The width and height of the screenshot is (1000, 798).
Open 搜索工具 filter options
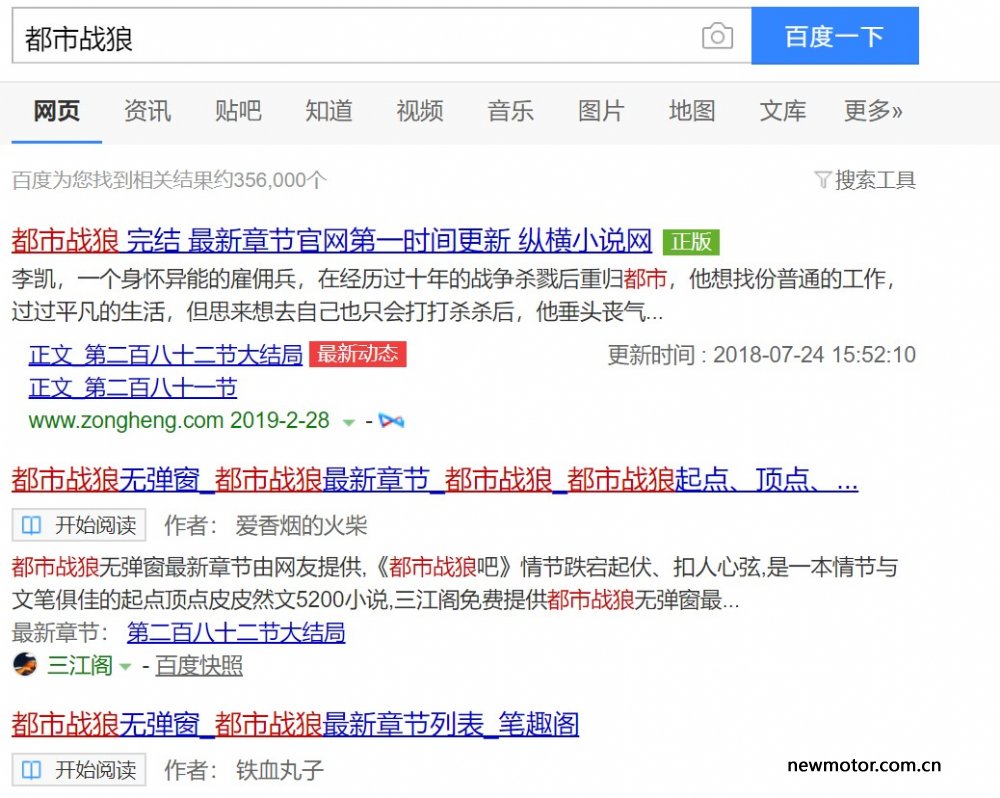pyautogui.click(x=875, y=181)
